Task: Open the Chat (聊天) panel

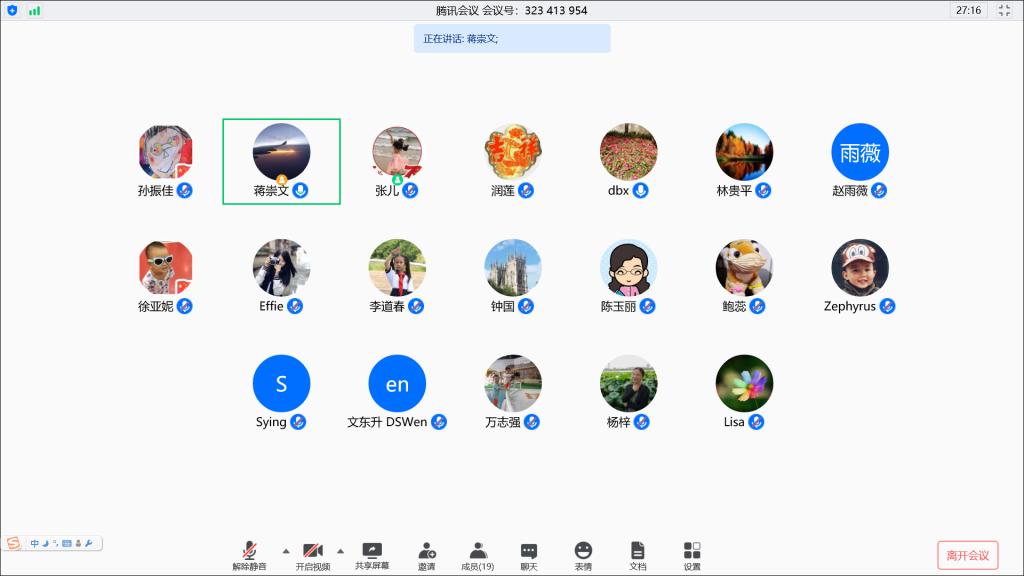Action: tap(529, 551)
